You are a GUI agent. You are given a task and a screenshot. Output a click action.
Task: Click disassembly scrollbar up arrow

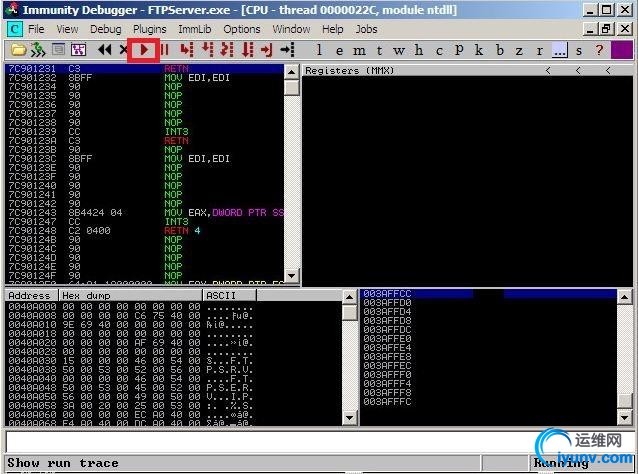(291, 72)
